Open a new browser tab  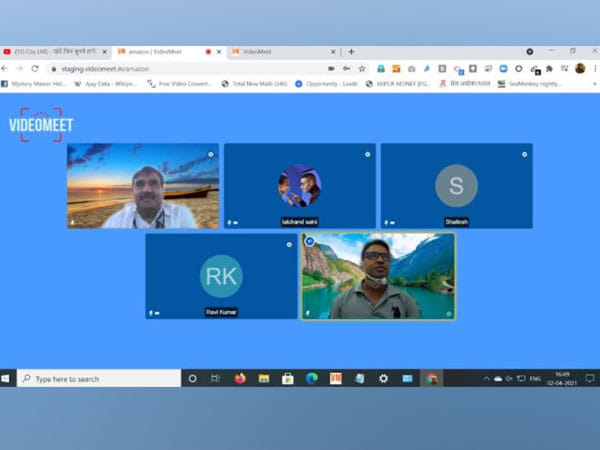(x=351, y=51)
